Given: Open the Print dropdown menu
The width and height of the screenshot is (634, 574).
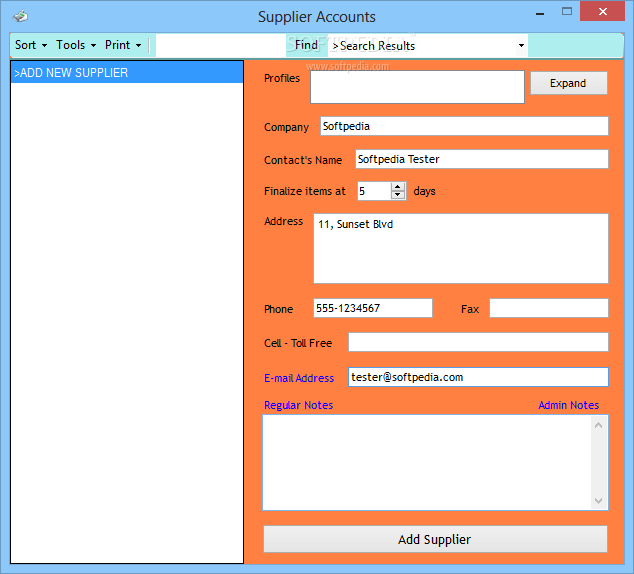Looking at the screenshot, I should pos(123,45).
